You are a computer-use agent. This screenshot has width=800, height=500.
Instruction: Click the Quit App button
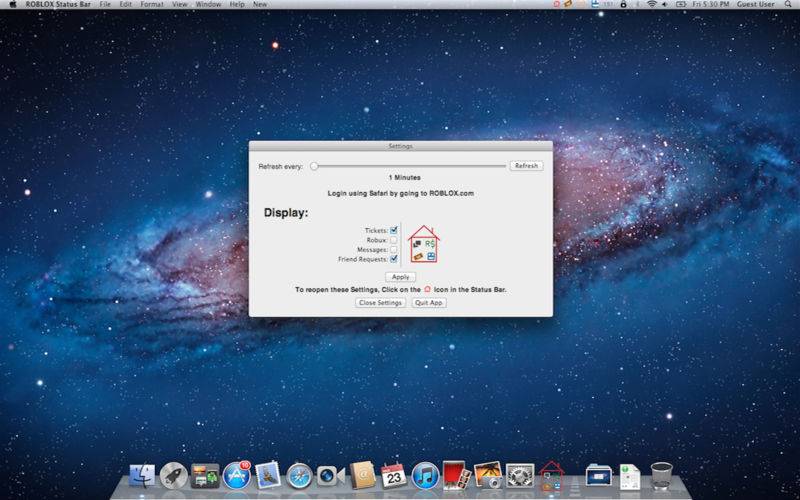[429, 303]
